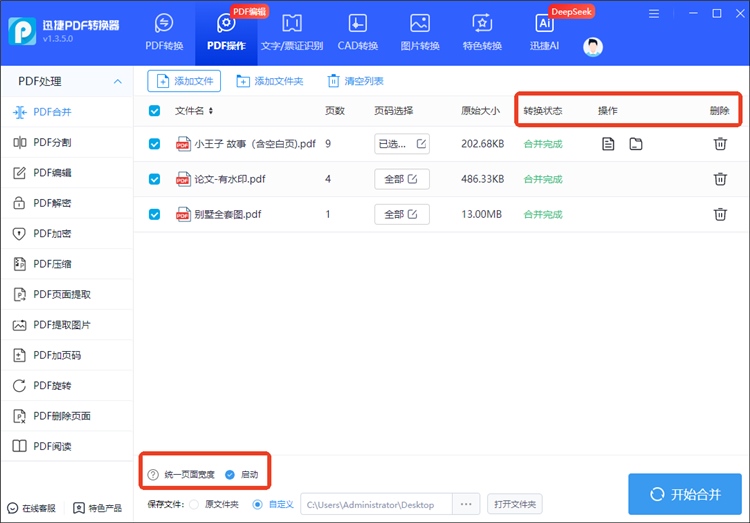750x523 pixels.
Task: Click the user avatar icon
Action: 593,47
